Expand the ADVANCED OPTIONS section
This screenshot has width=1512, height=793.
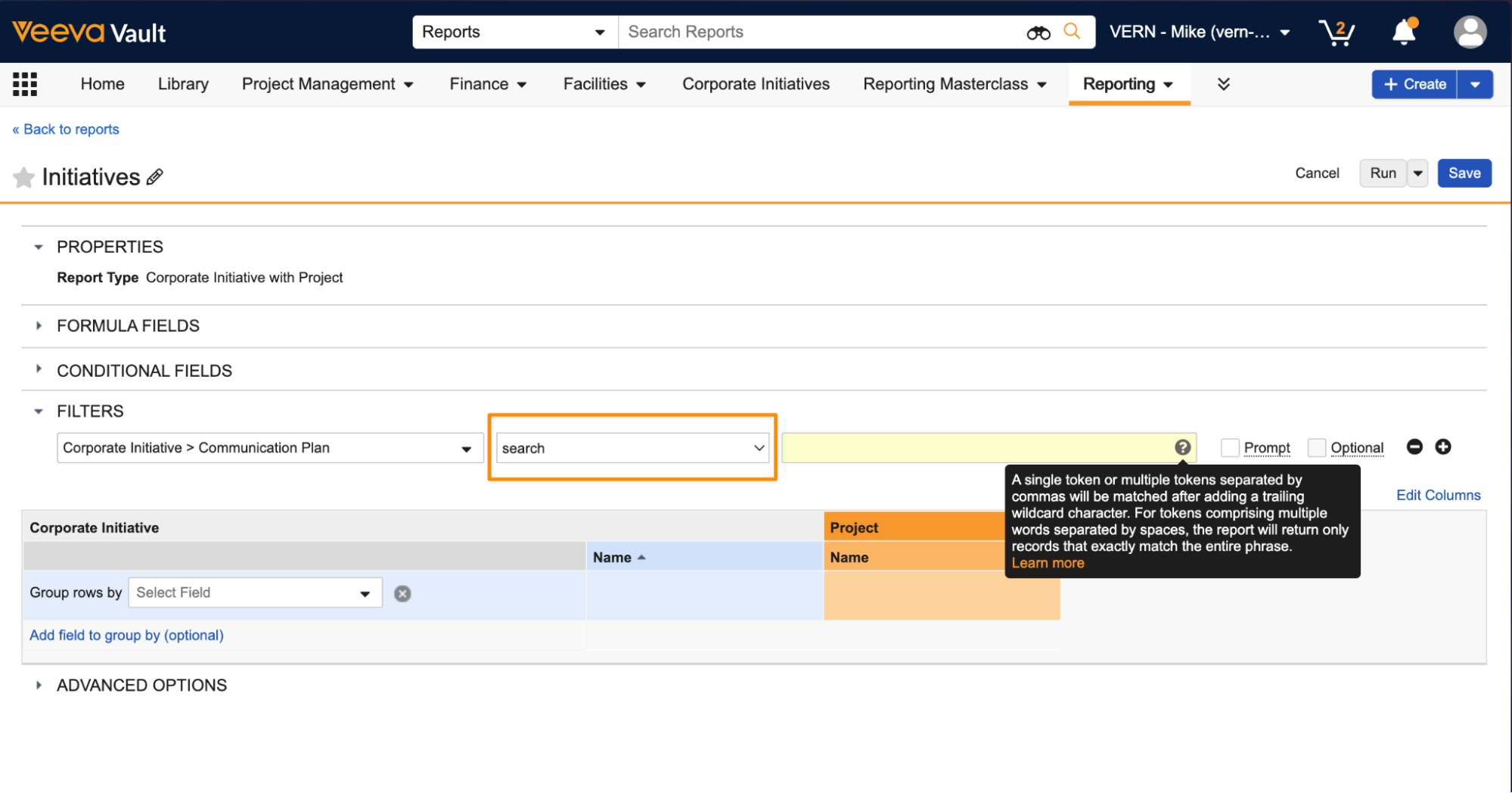coord(39,685)
